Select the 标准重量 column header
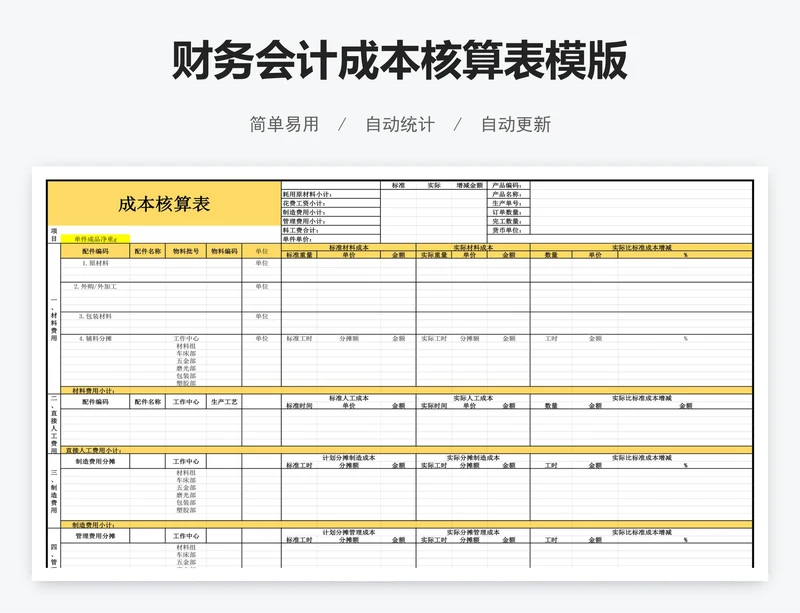 [299, 255]
